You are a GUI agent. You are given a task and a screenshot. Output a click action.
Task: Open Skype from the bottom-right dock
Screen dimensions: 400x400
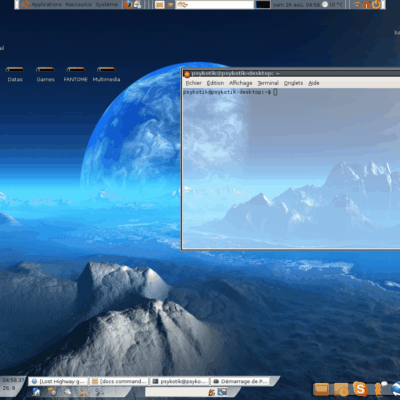tap(360, 388)
